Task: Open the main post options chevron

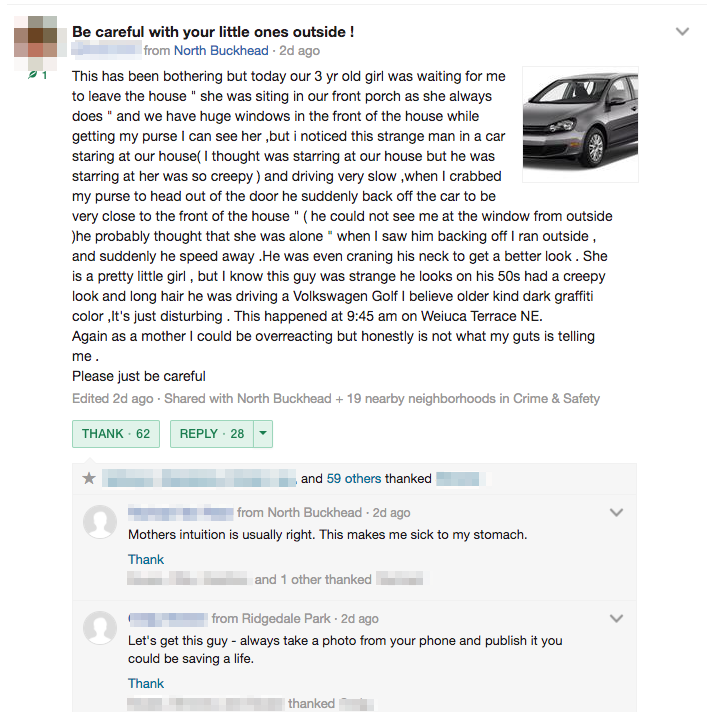Action: point(682,31)
